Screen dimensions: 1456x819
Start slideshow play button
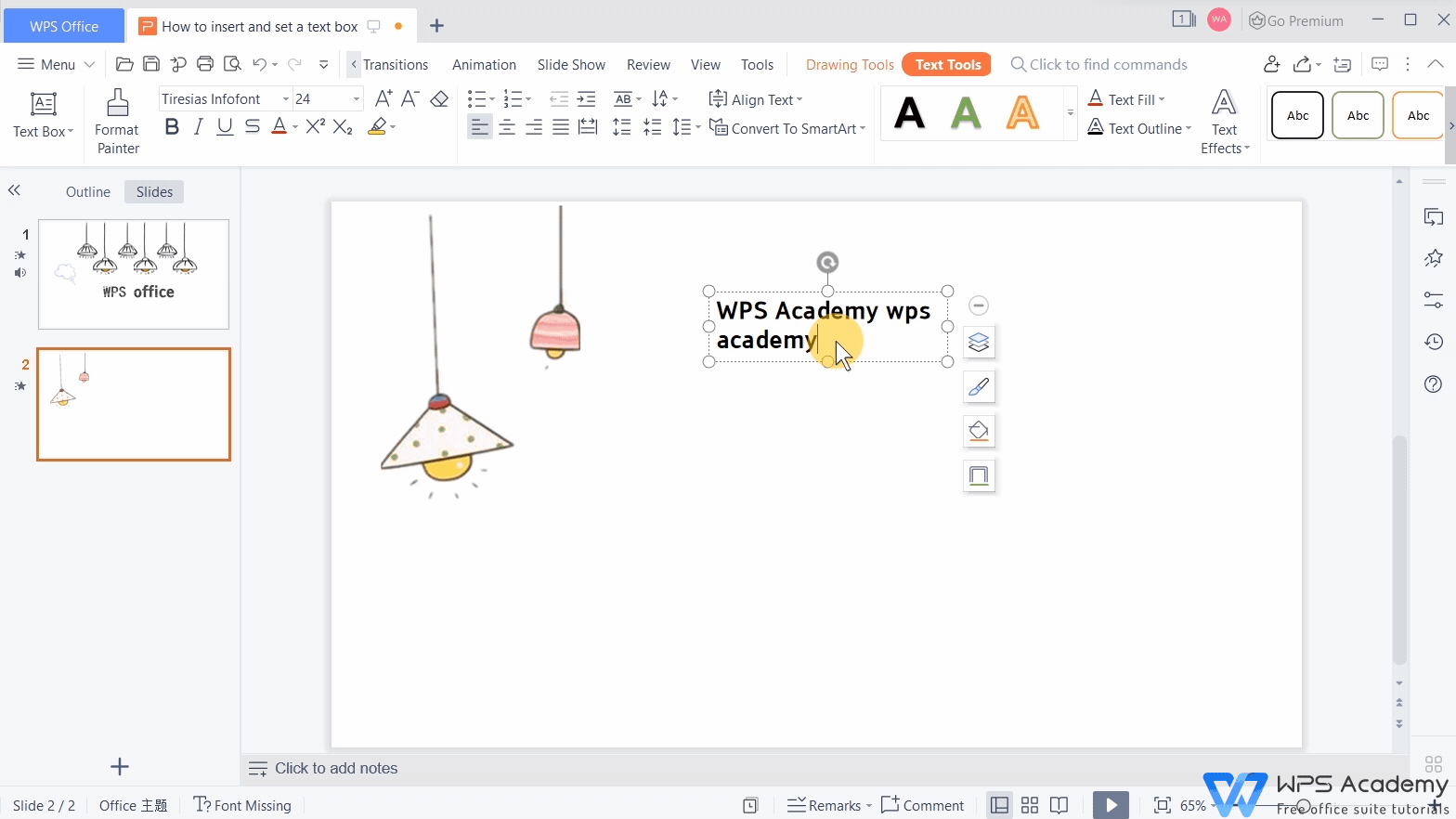pyautogui.click(x=1111, y=805)
